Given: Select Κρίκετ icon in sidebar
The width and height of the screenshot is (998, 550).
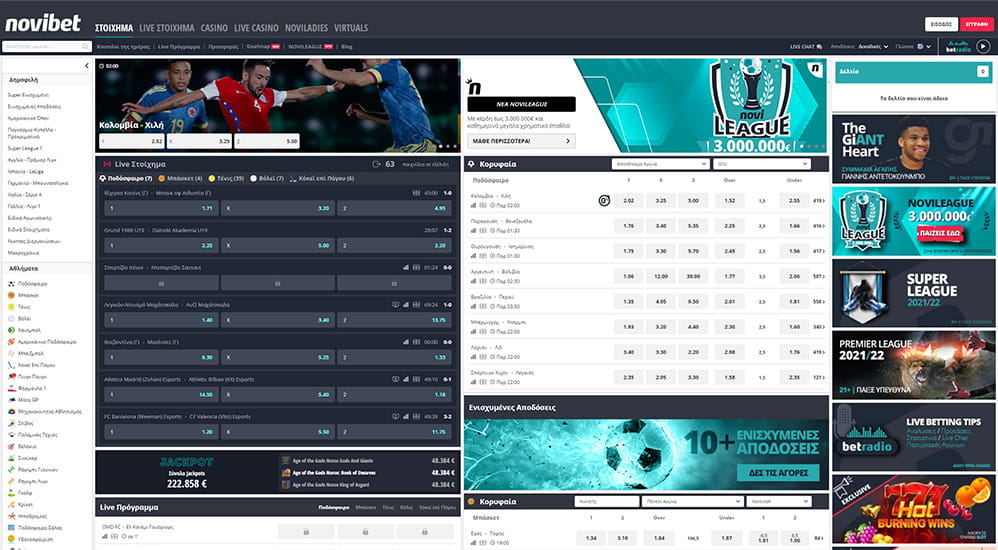Looking at the screenshot, I should [x=11, y=504].
